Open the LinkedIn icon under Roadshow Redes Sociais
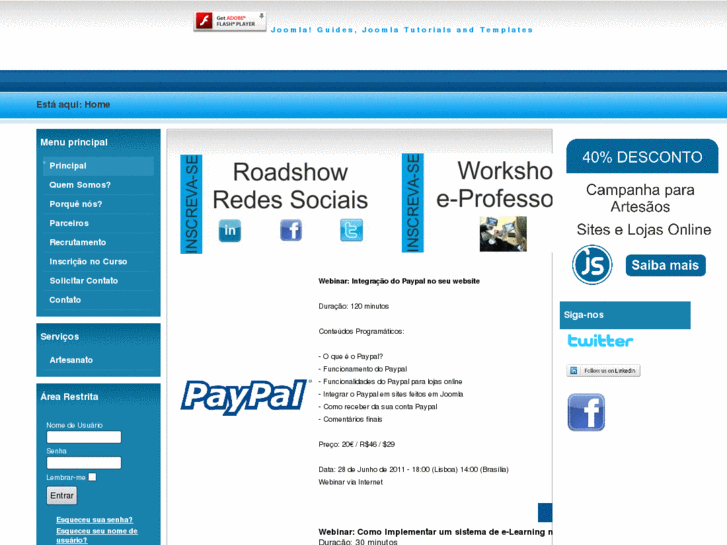 (x=230, y=231)
